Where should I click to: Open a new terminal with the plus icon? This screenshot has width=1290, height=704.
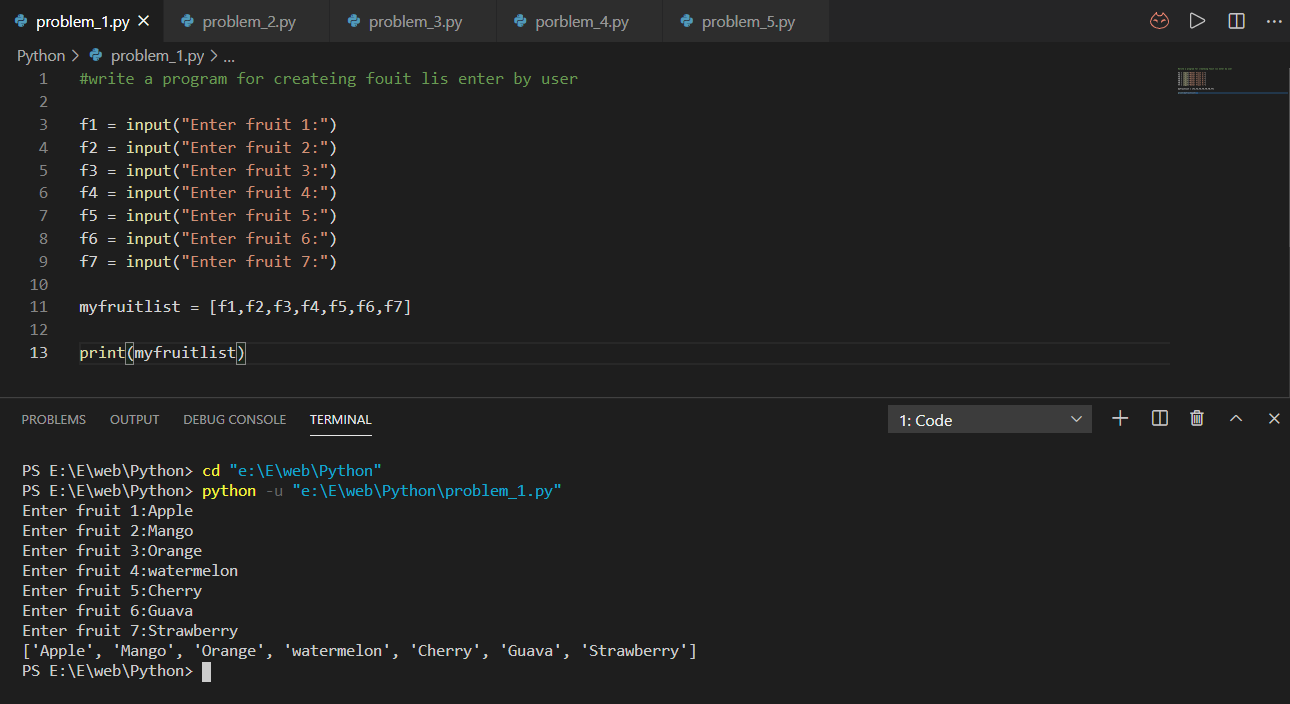[1120, 419]
